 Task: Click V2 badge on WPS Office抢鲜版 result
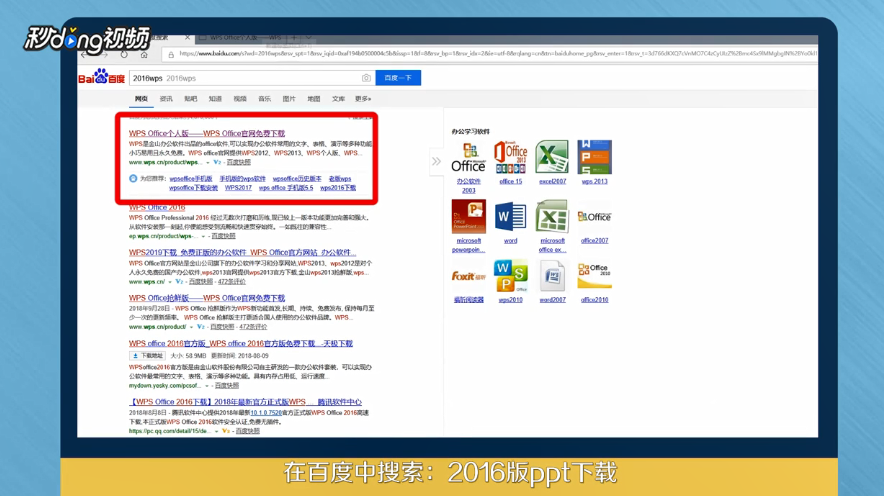(201, 327)
